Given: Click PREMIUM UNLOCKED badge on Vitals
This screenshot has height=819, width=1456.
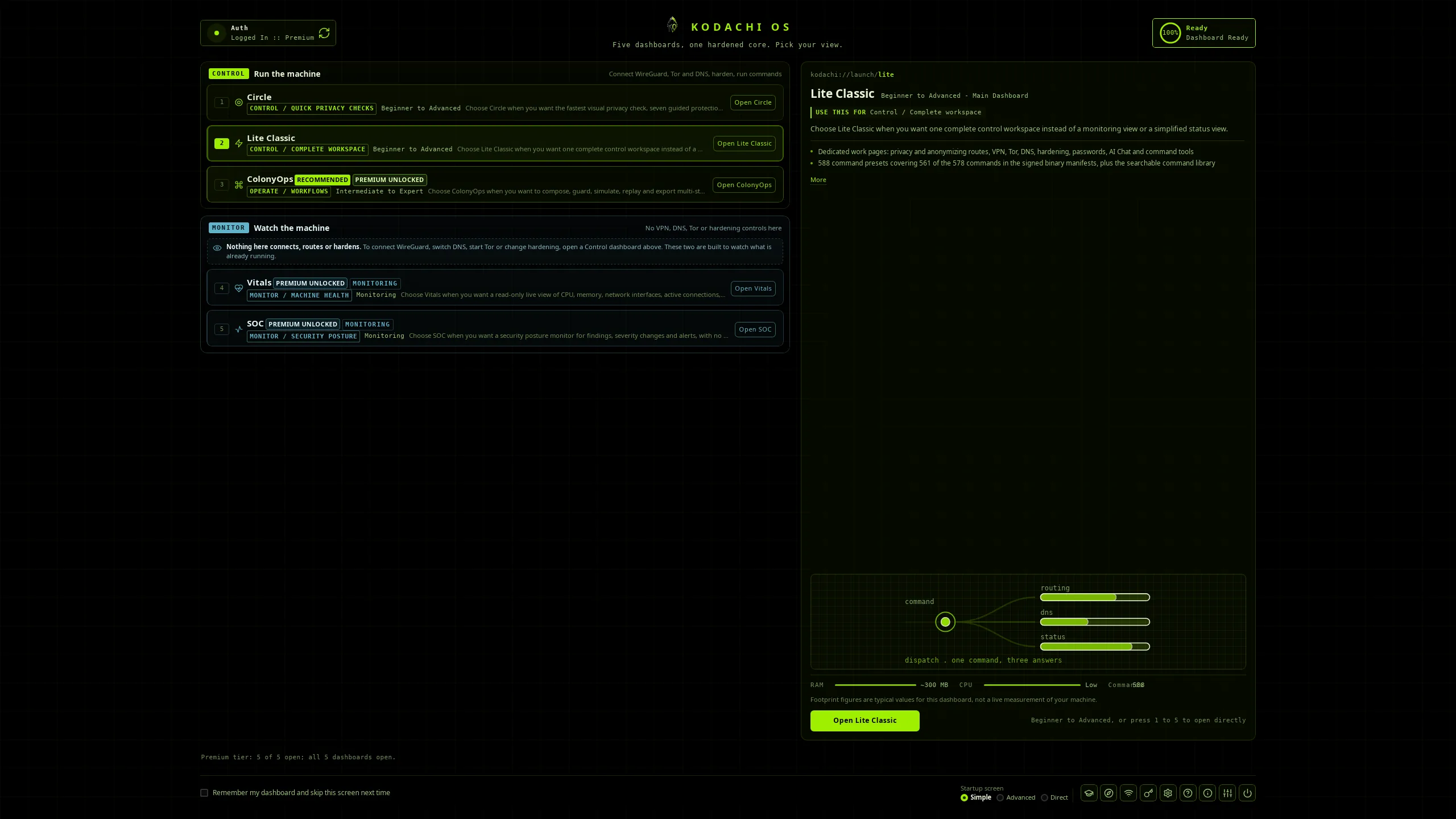Looking at the screenshot, I should pos(310,283).
